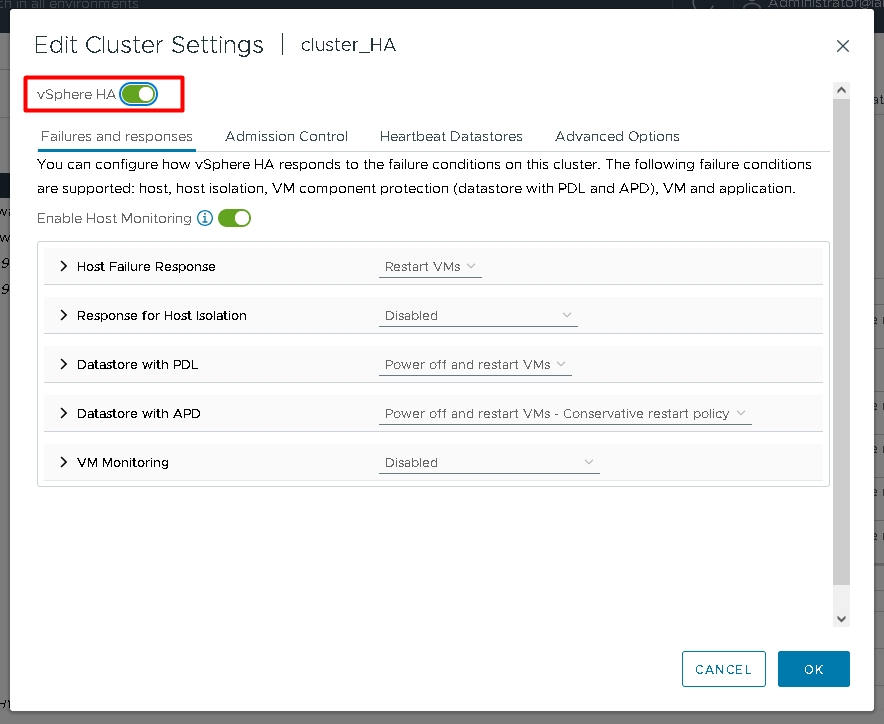Open the VM Monitoring dropdown
This screenshot has height=724, width=884.
[489, 463]
